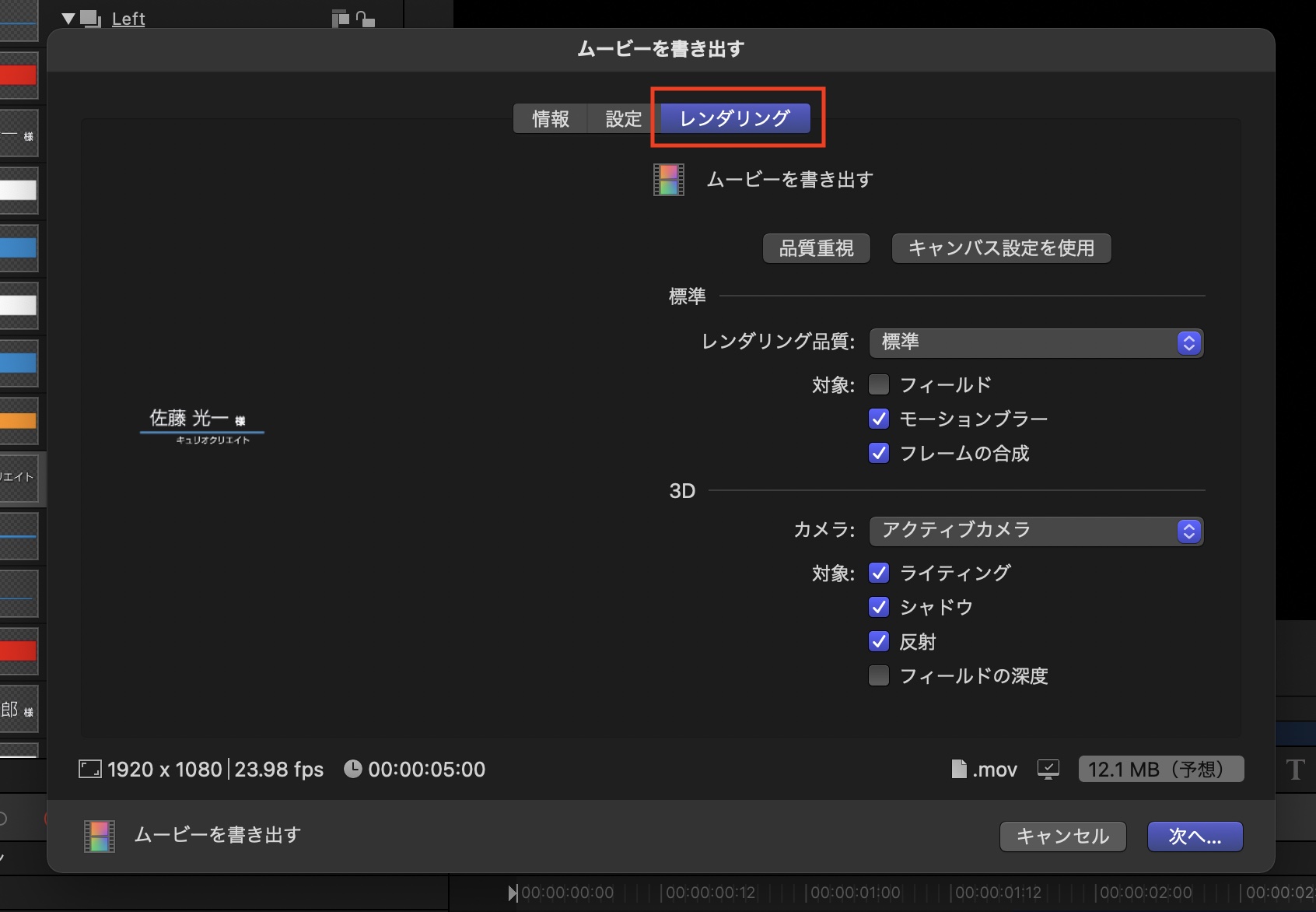Click the filmstrip icon in the dialog footer
The height and width of the screenshot is (912, 1316).
[100, 836]
